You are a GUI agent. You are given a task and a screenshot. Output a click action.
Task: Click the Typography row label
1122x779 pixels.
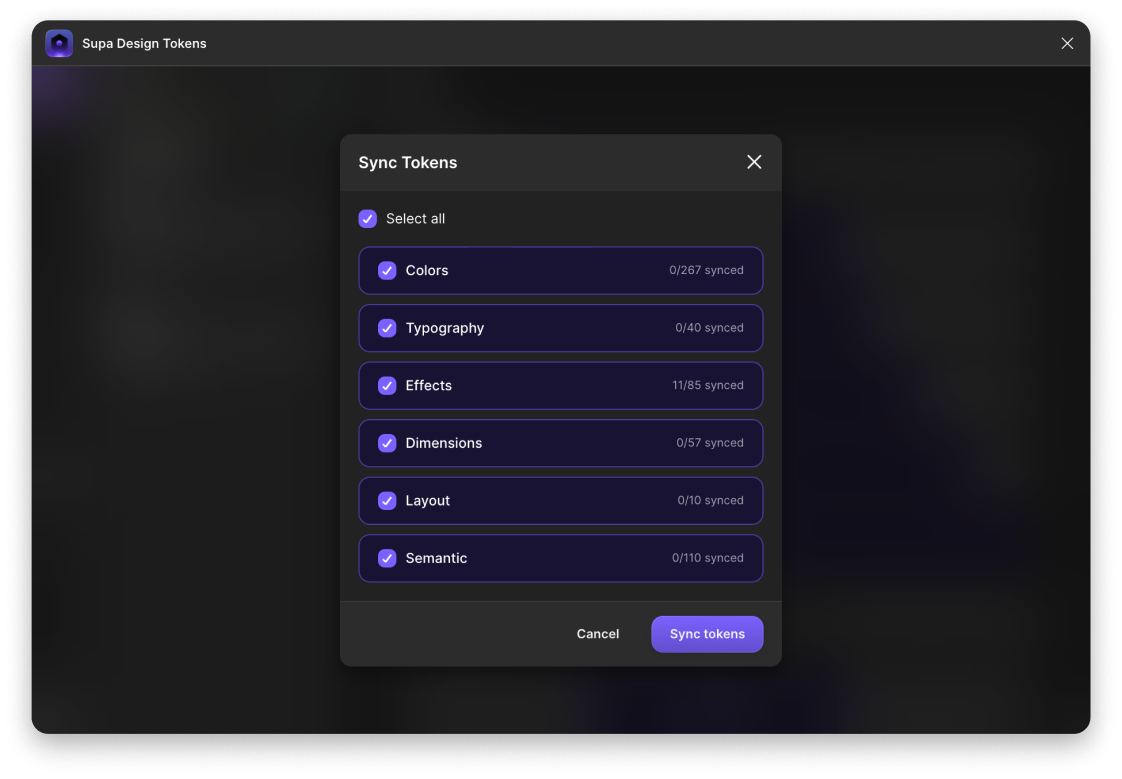[444, 328]
